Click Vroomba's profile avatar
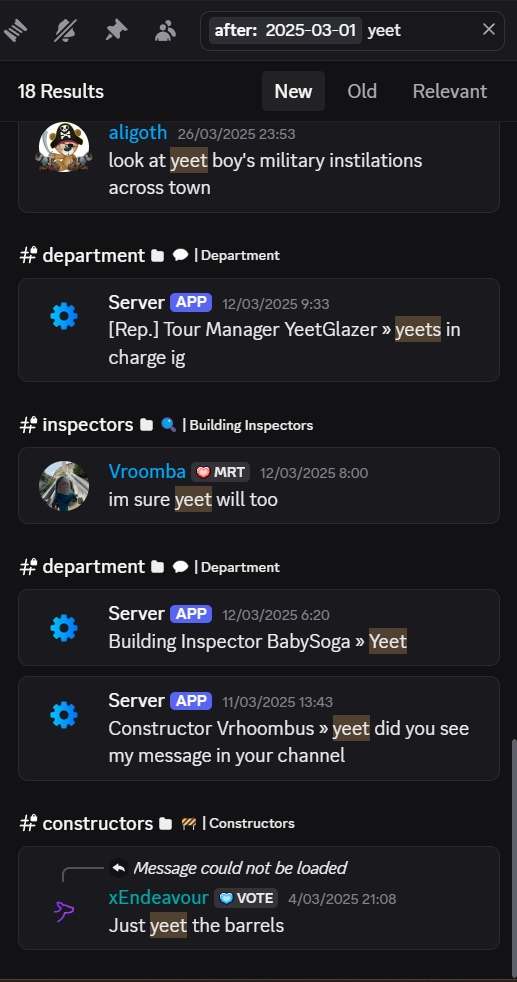Image resolution: width=517 pixels, height=982 pixels. tap(64, 486)
